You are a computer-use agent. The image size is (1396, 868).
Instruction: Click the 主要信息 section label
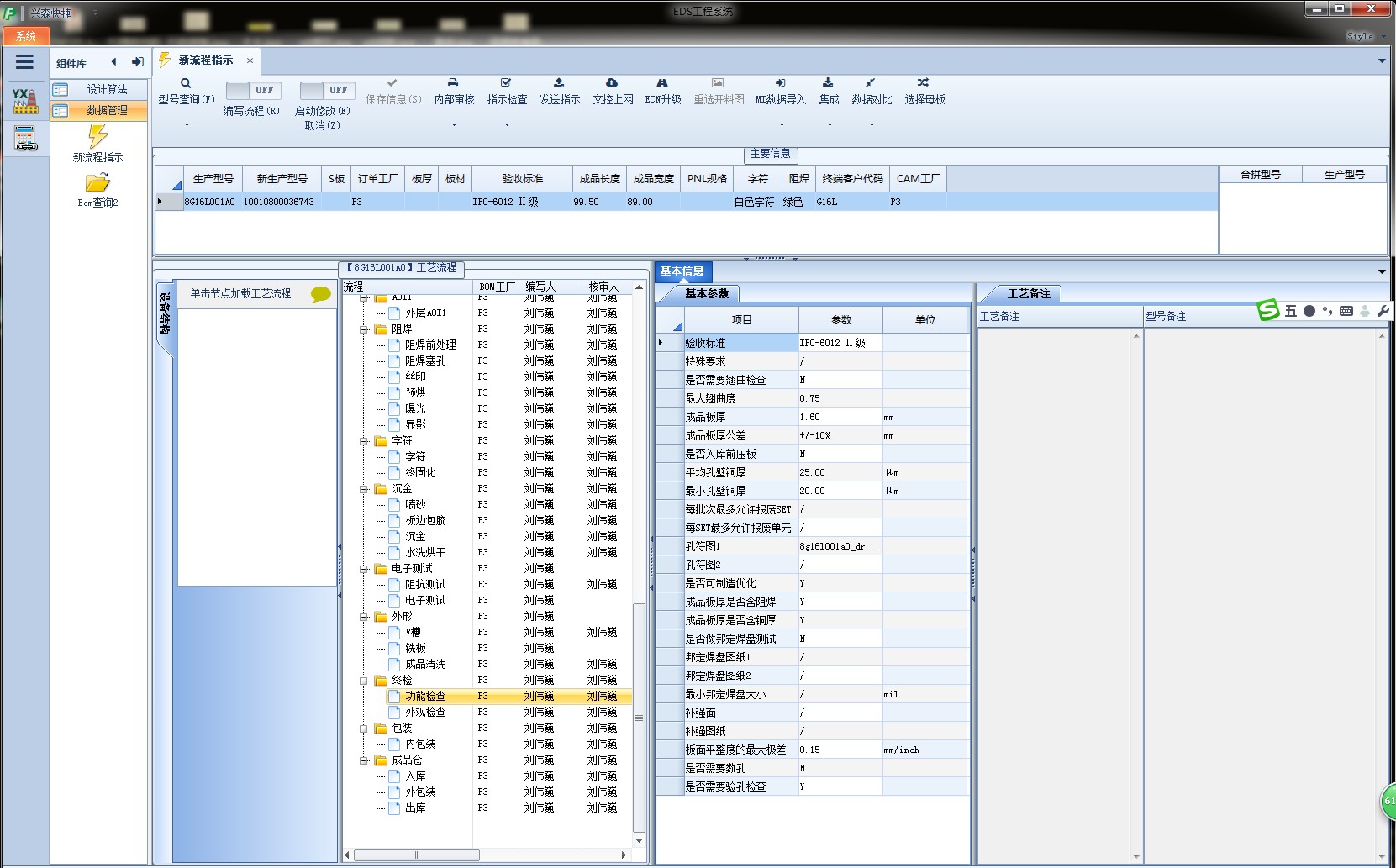[771, 154]
